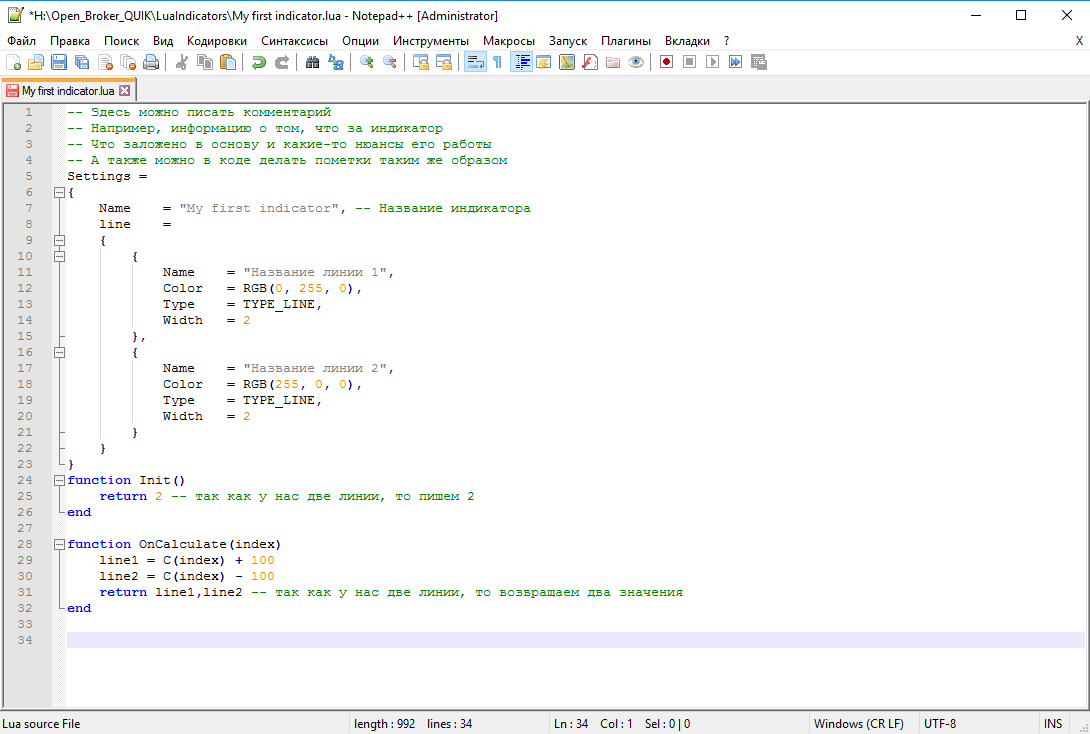The height and width of the screenshot is (734, 1090).
Task: Collapse the first line block at line 10
Action: [60, 256]
